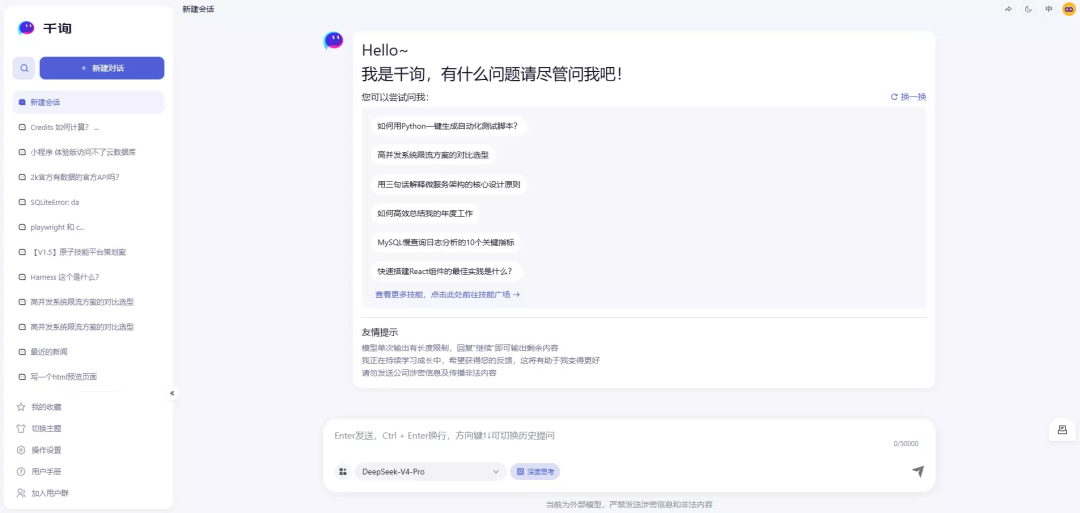Click the 新建会话 title in header
The width and height of the screenshot is (1080, 513).
coord(198,9)
